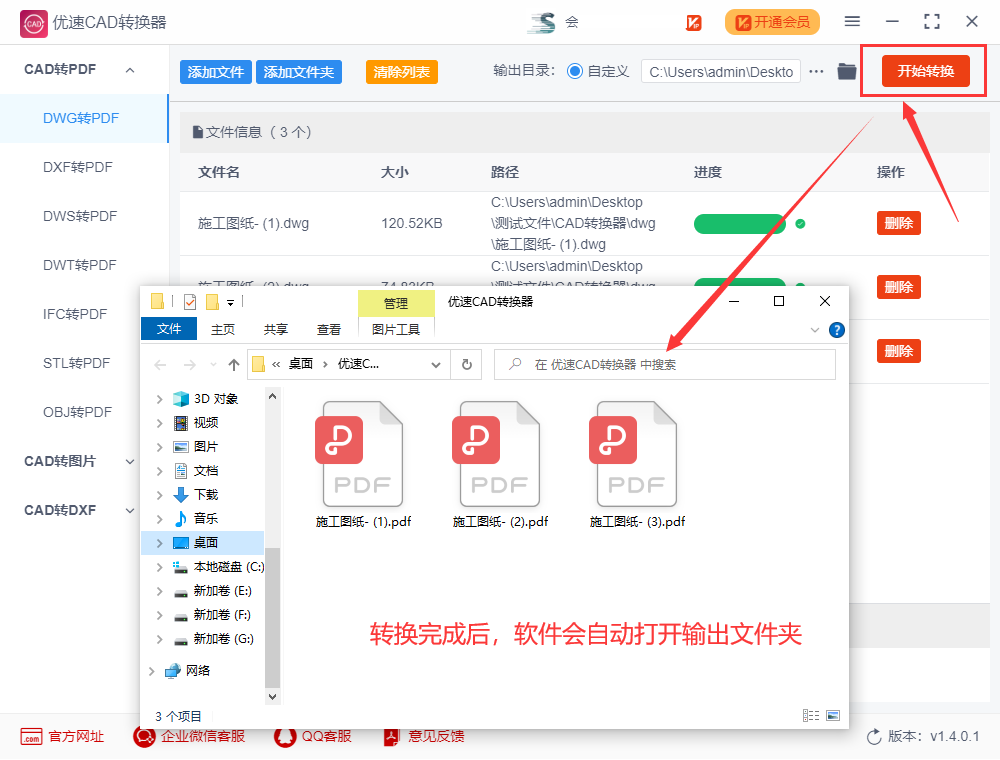Image resolution: width=1000 pixels, height=760 pixels.
Task: Expand the CAD转图片 sidebar section
Action: (x=130, y=462)
